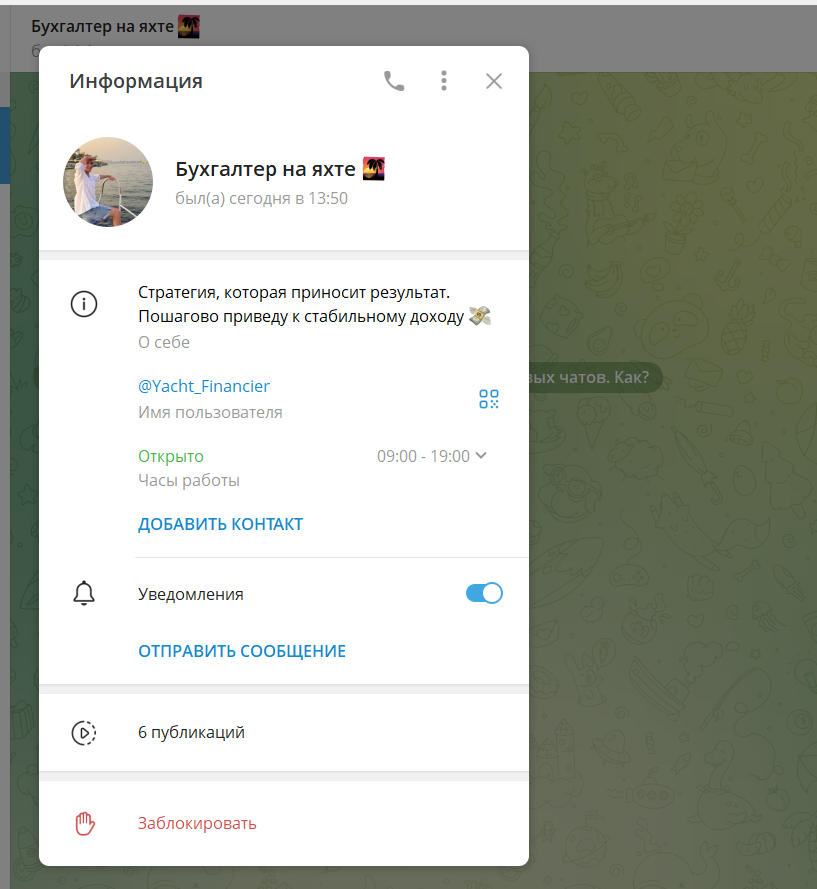Click the X to close the Информация dialog
The width and height of the screenshot is (817, 889).
[x=493, y=81]
